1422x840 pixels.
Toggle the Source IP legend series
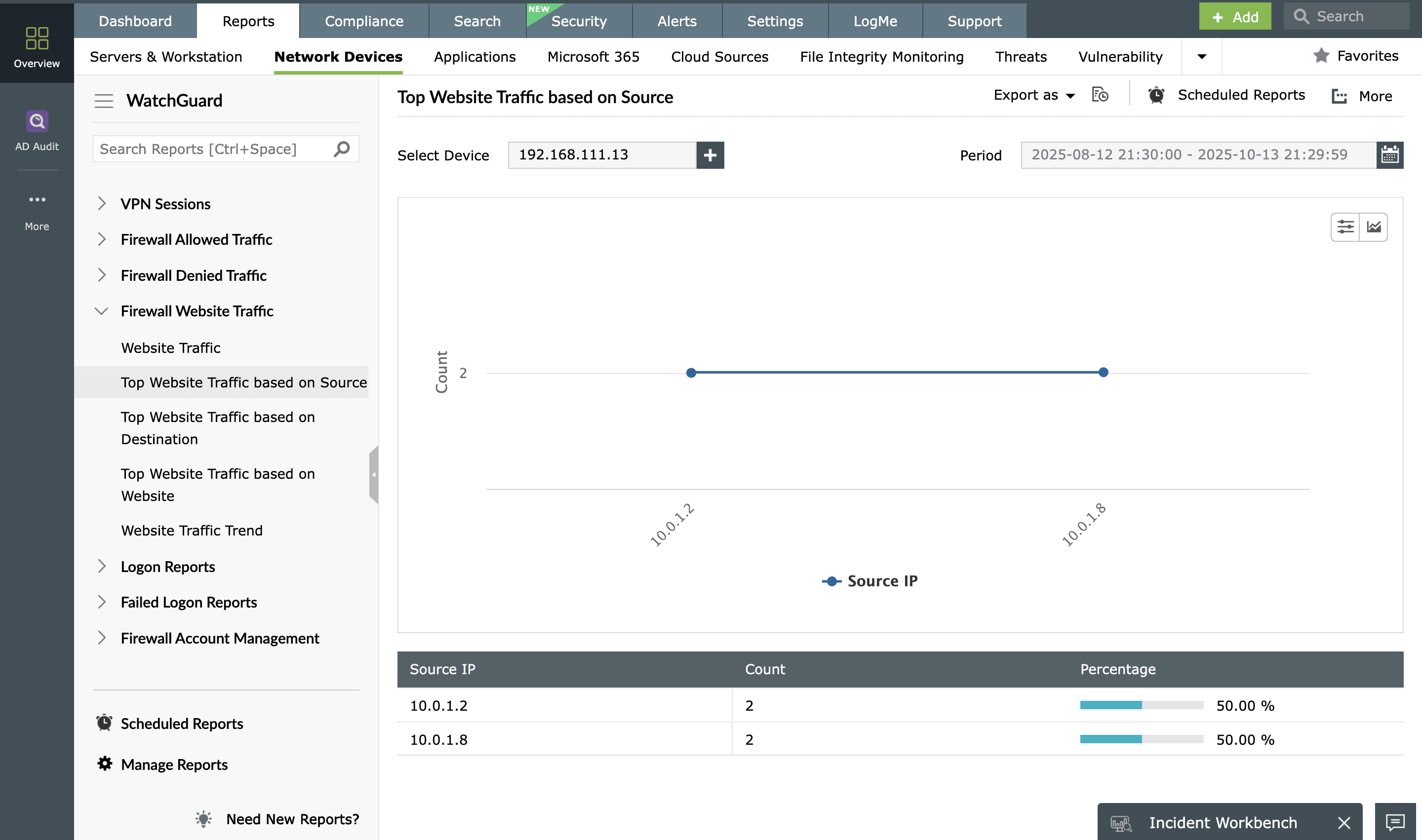tap(869, 581)
